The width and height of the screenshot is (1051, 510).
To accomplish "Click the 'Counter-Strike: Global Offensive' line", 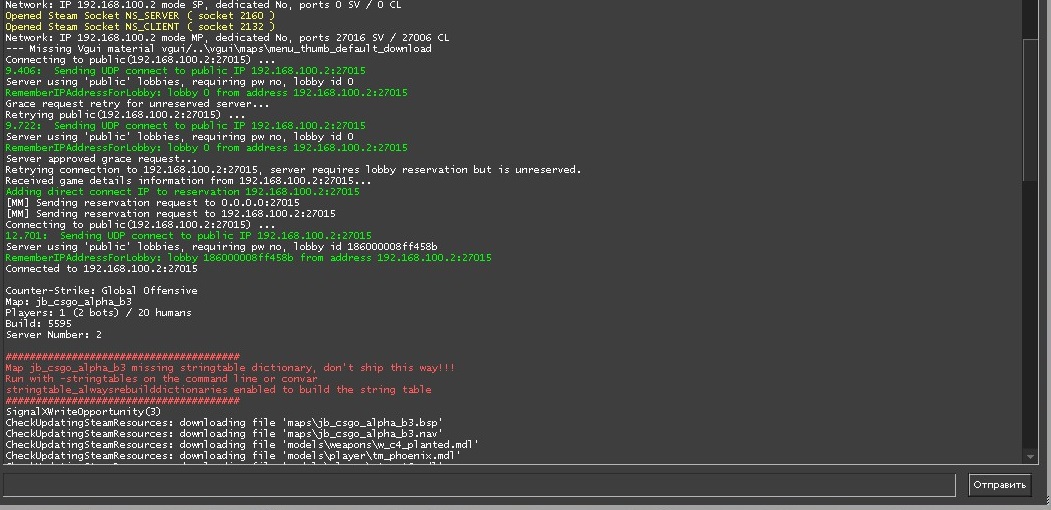I will (101, 291).
